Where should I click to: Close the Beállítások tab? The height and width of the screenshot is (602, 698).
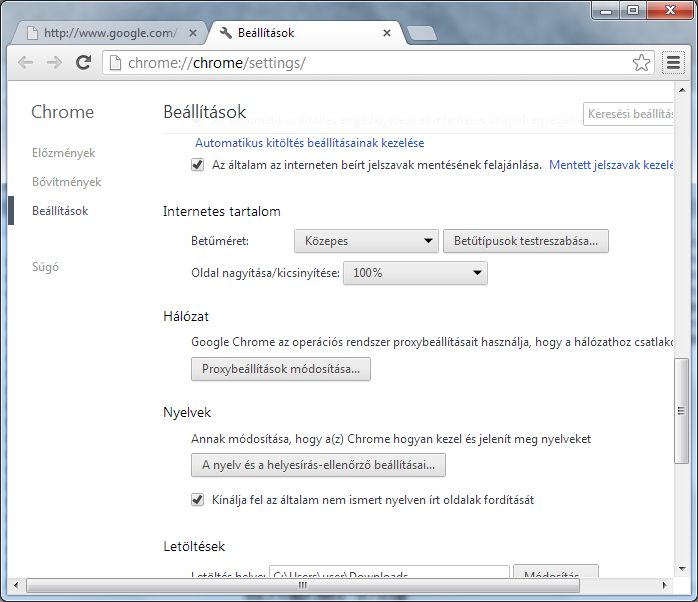387,33
